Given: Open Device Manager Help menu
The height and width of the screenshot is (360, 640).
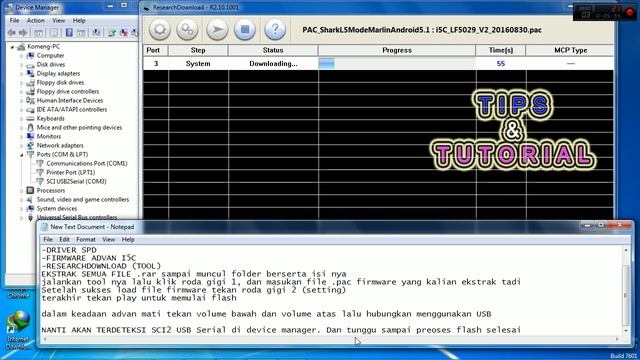Looking at the screenshot, I should 79,20.
